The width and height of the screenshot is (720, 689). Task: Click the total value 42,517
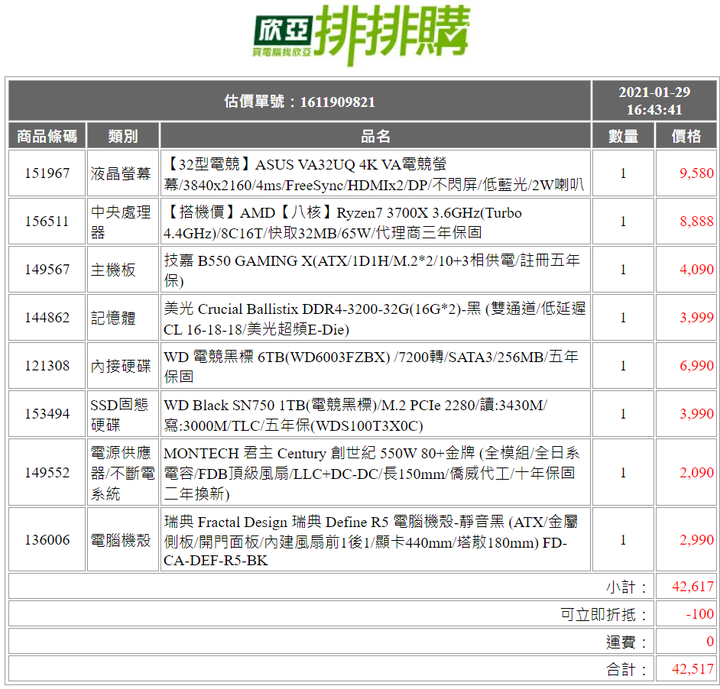[x=693, y=669]
